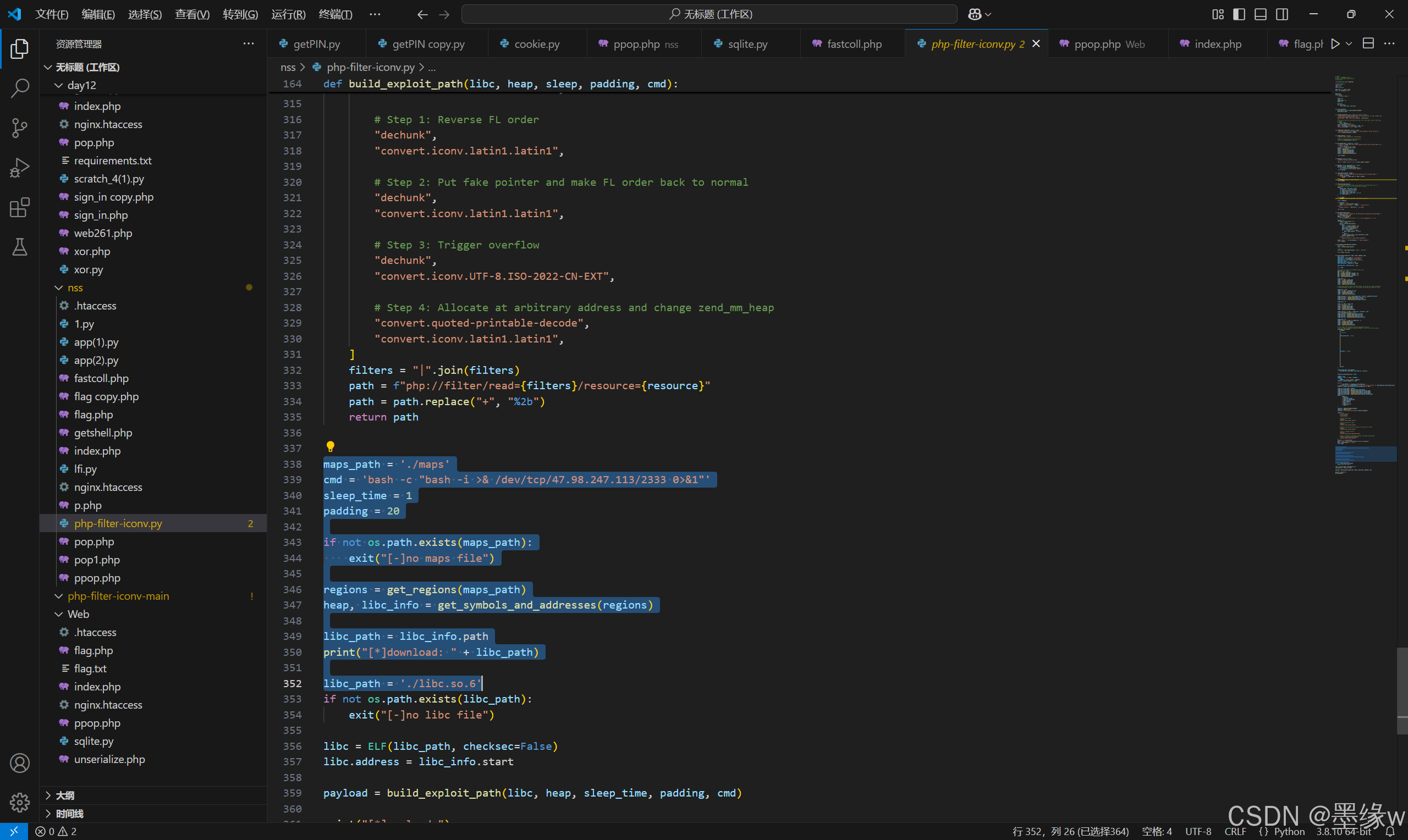Click the search box in title bar

pos(709,14)
